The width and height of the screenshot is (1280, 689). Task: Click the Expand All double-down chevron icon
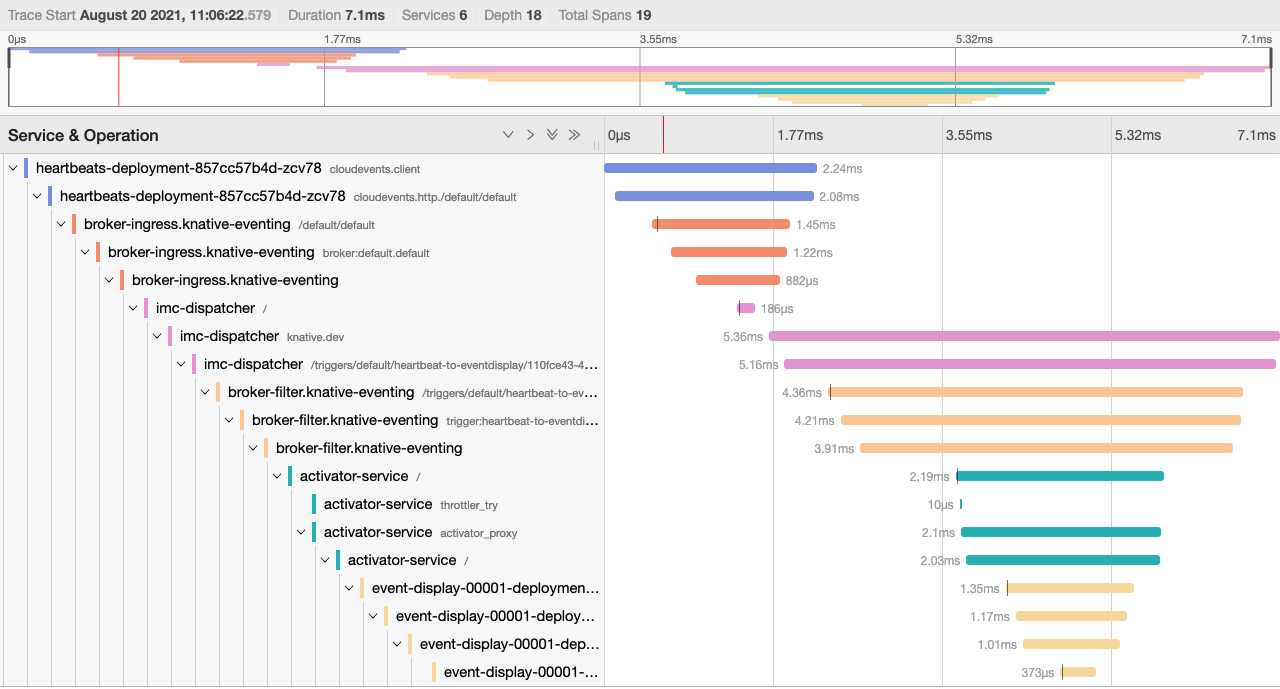(552, 135)
